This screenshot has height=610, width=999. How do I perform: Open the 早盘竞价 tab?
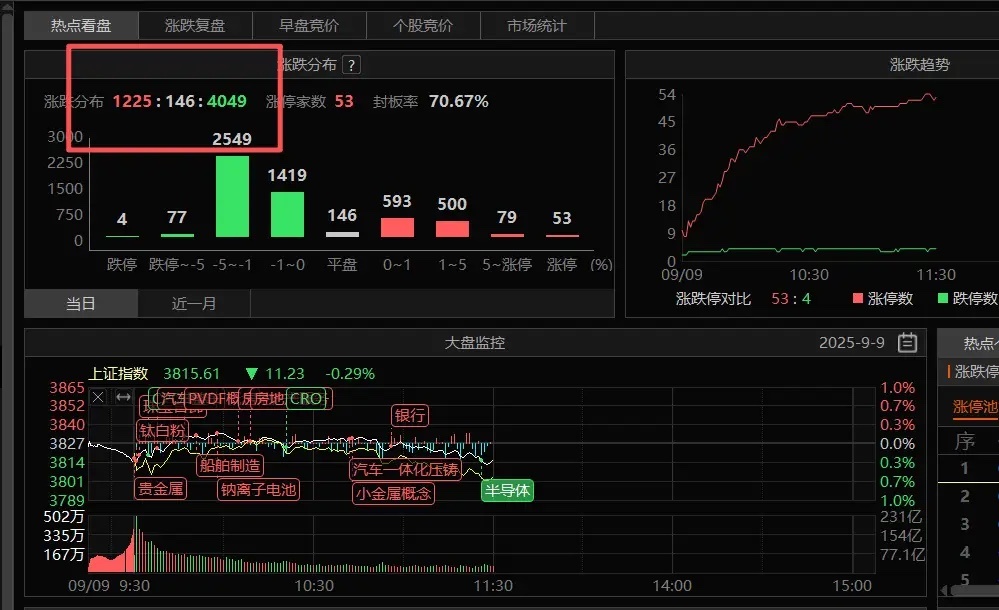pyautogui.click(x=309, y=25)
